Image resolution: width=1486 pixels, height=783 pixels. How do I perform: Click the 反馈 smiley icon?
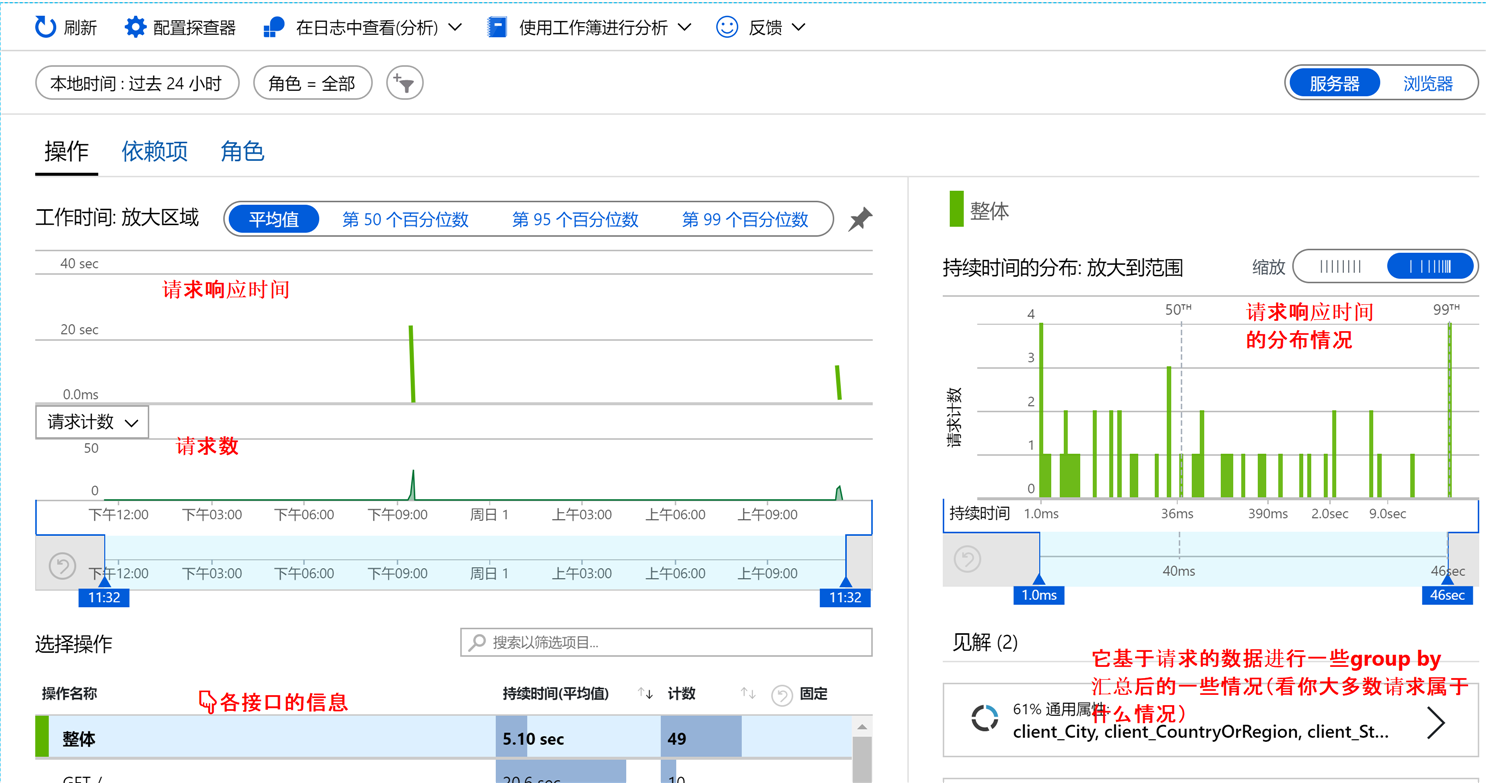pyautogui.click(x=727, y=27)
